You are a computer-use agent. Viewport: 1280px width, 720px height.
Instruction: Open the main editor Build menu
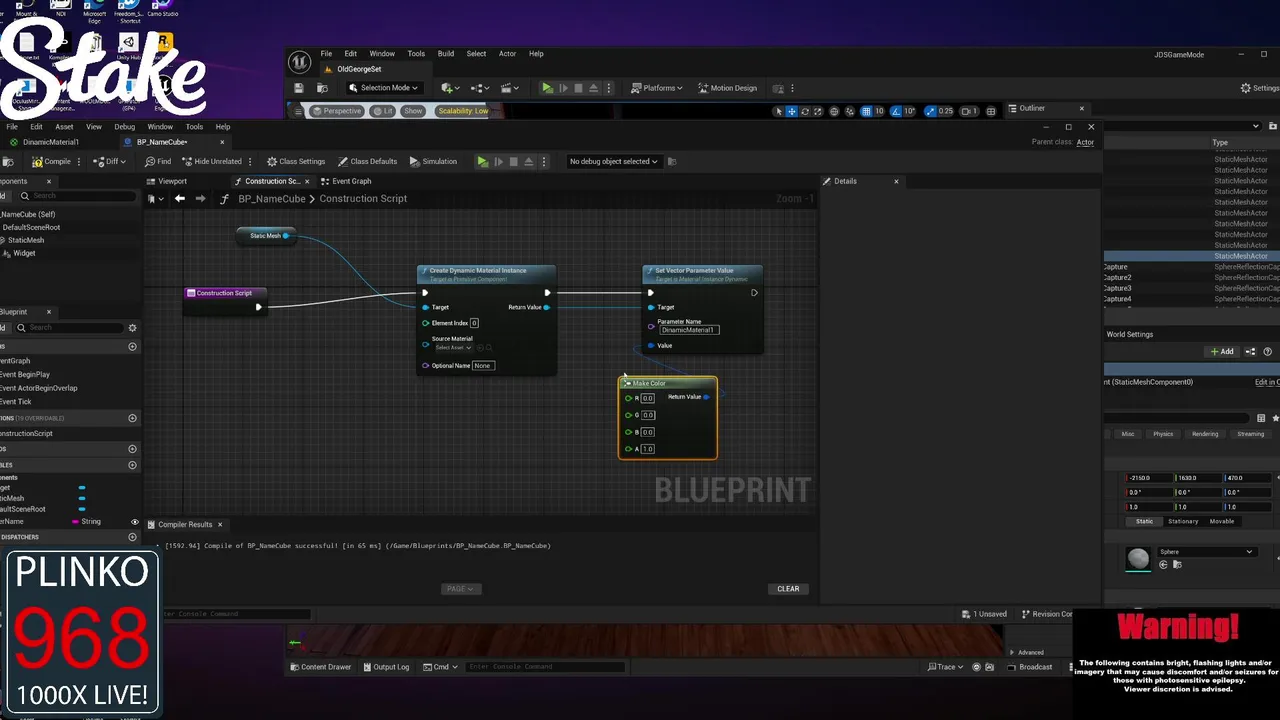pos(446,54)
